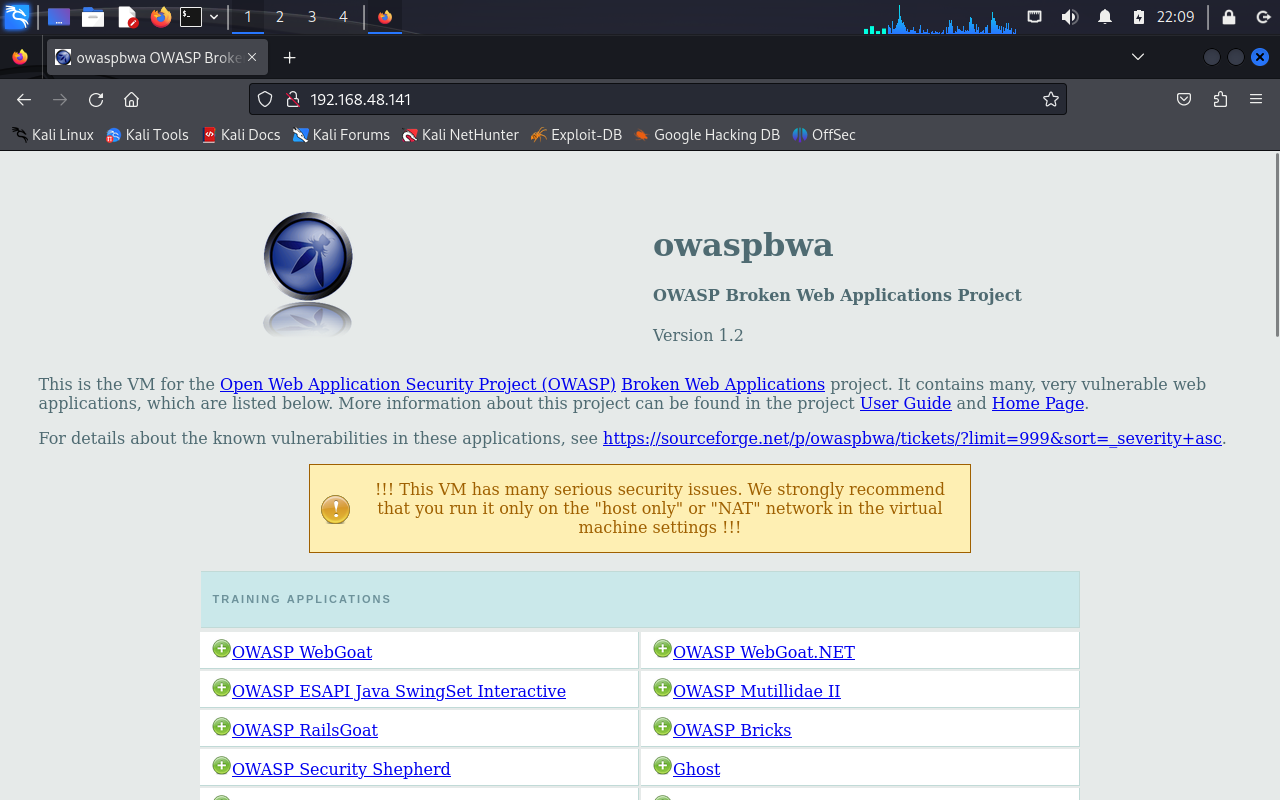The width and height of the screenshot is (1280, 800).
Task: Expand the list all tabs chevron
Action: (1138, 57)
